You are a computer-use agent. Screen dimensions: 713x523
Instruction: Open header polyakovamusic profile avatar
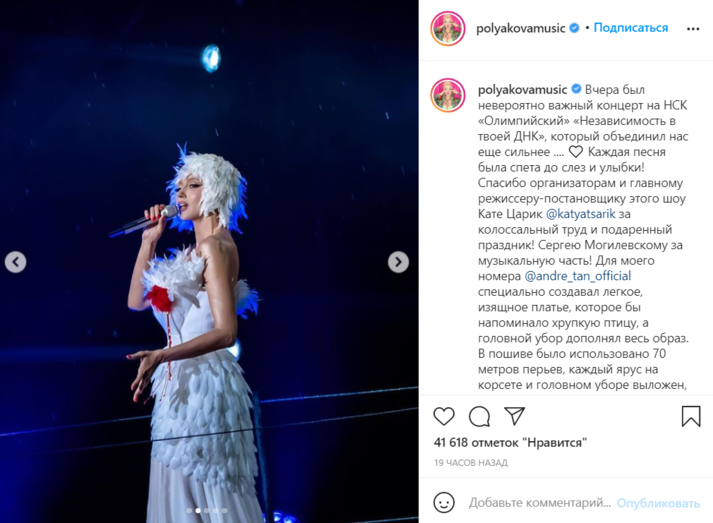click(x=448, y=28)
